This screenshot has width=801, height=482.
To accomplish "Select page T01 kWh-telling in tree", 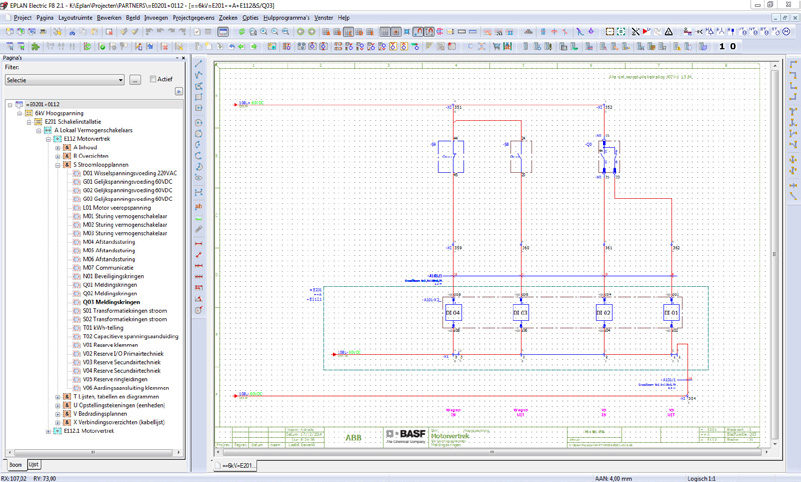I will click(x=102, y=327).
